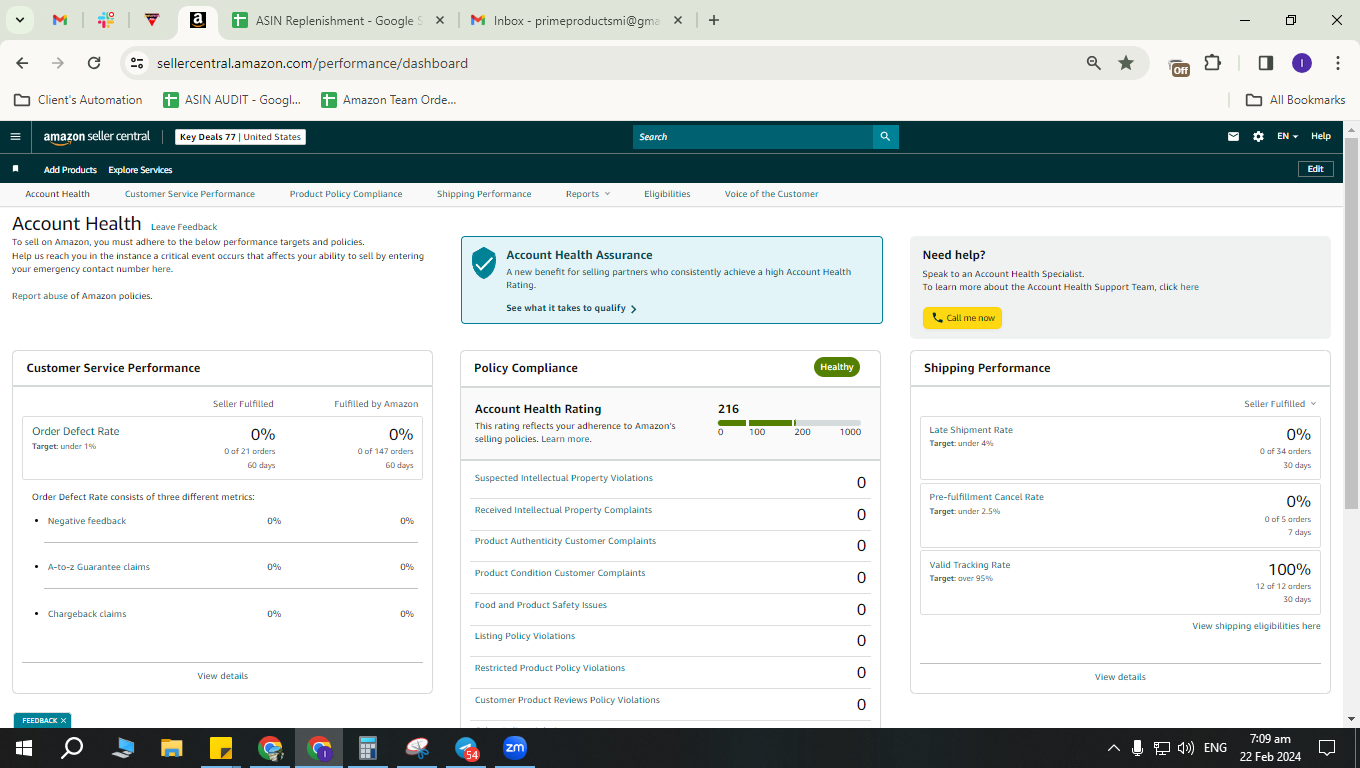
Task: Open See what it takes to qualify
Action: click(x=571, y=308)
